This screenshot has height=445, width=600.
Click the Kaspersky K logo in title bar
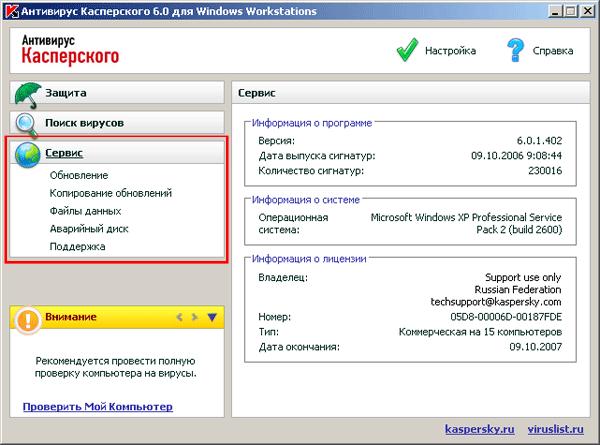12,11
